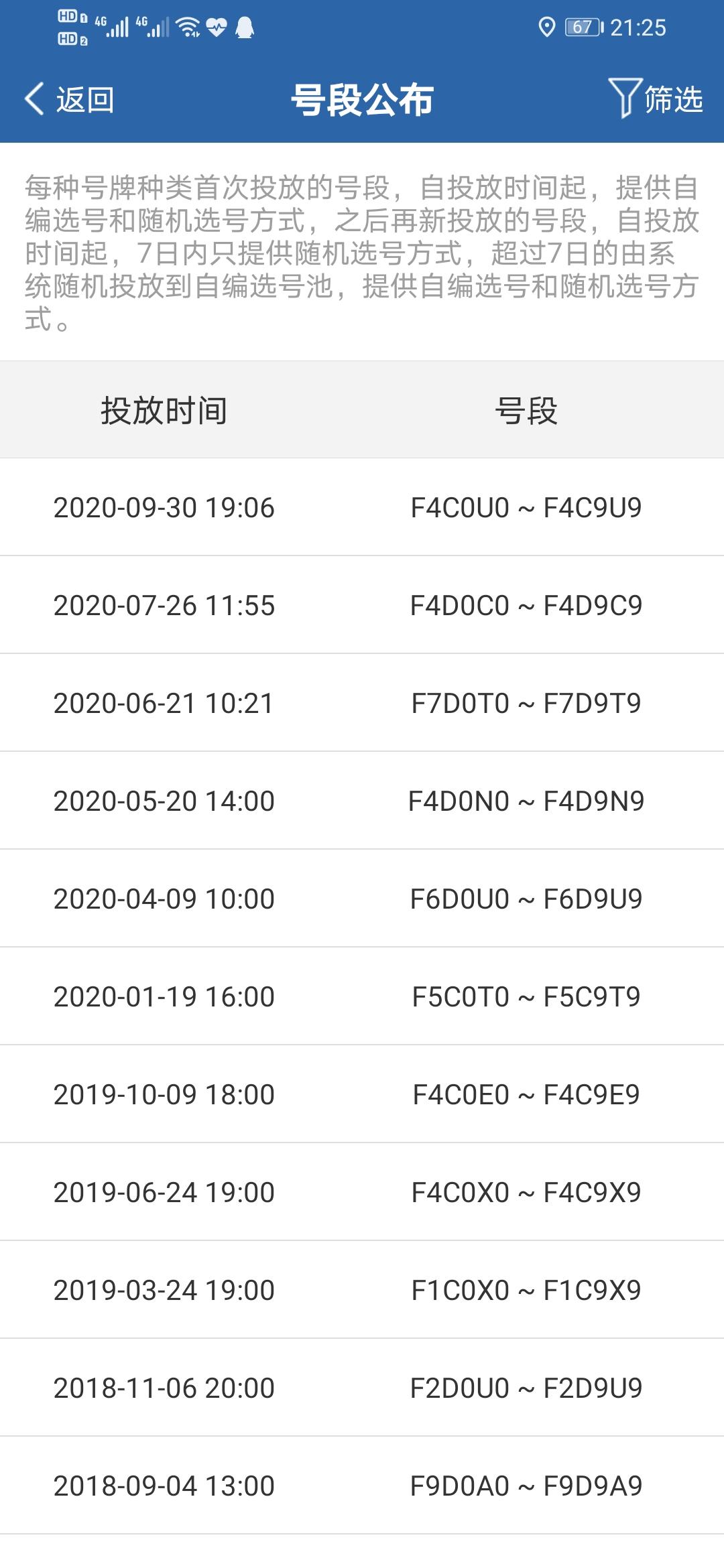Select the 投放时间 column header
Screen dimensions: 724x1568
164,410
